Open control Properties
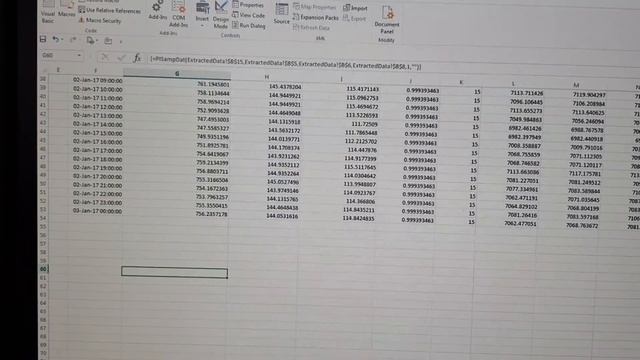 coord(248,5)
